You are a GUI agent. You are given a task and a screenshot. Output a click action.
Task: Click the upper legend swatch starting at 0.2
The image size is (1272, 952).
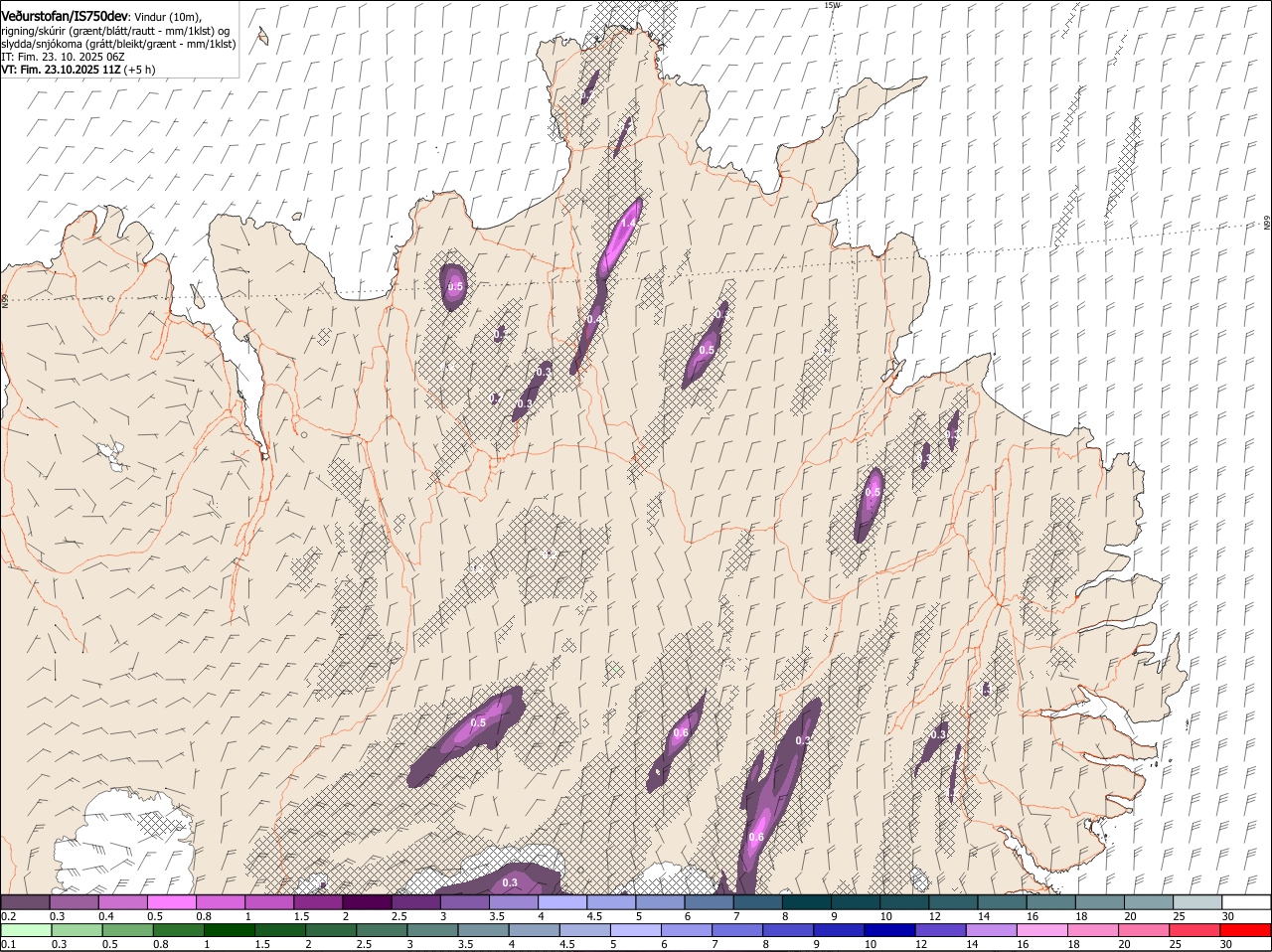pyautogui.click(x=26, y=901)
